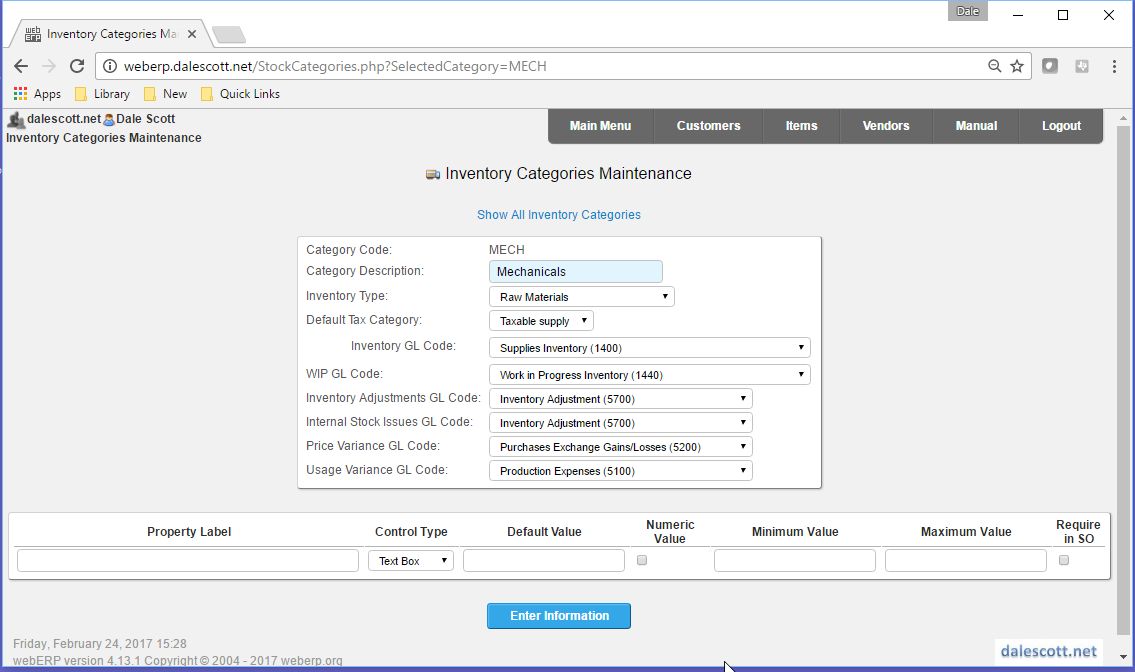Click the Show All Inventory Categories link
Image resolution: width=1135 pixels, height=672 pixels.
click(x=558, y=214)
